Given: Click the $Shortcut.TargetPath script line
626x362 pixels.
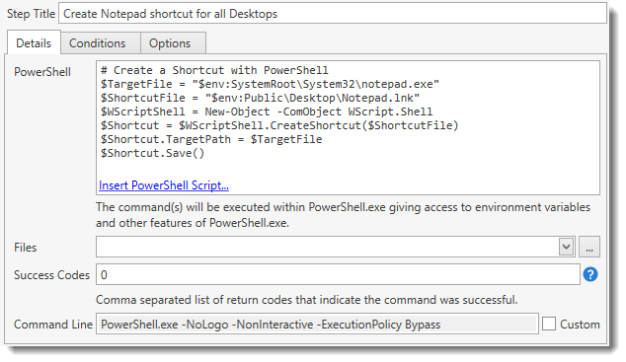Looking at the screenshot, I should [211, 139].
